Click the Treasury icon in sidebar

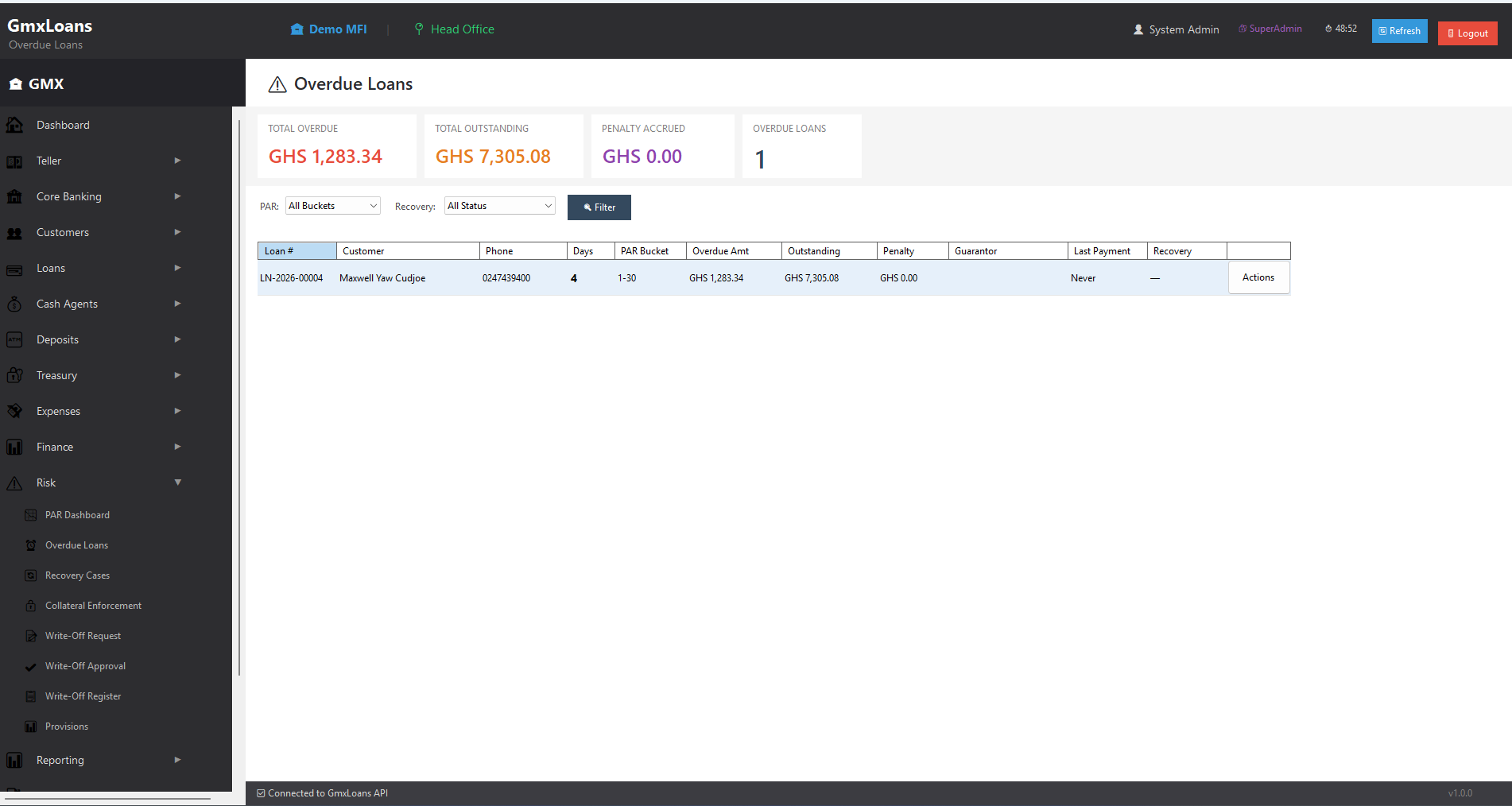[14, 375]
